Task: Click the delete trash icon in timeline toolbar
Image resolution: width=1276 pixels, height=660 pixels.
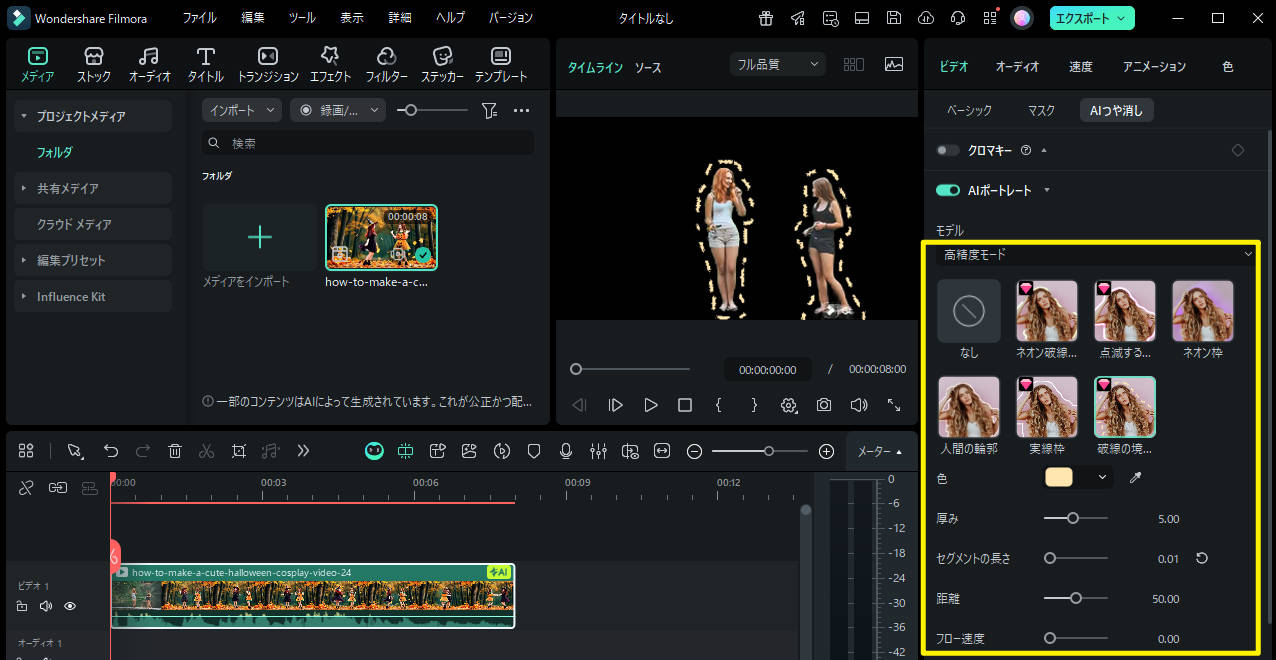Action: tap(174, 451)
